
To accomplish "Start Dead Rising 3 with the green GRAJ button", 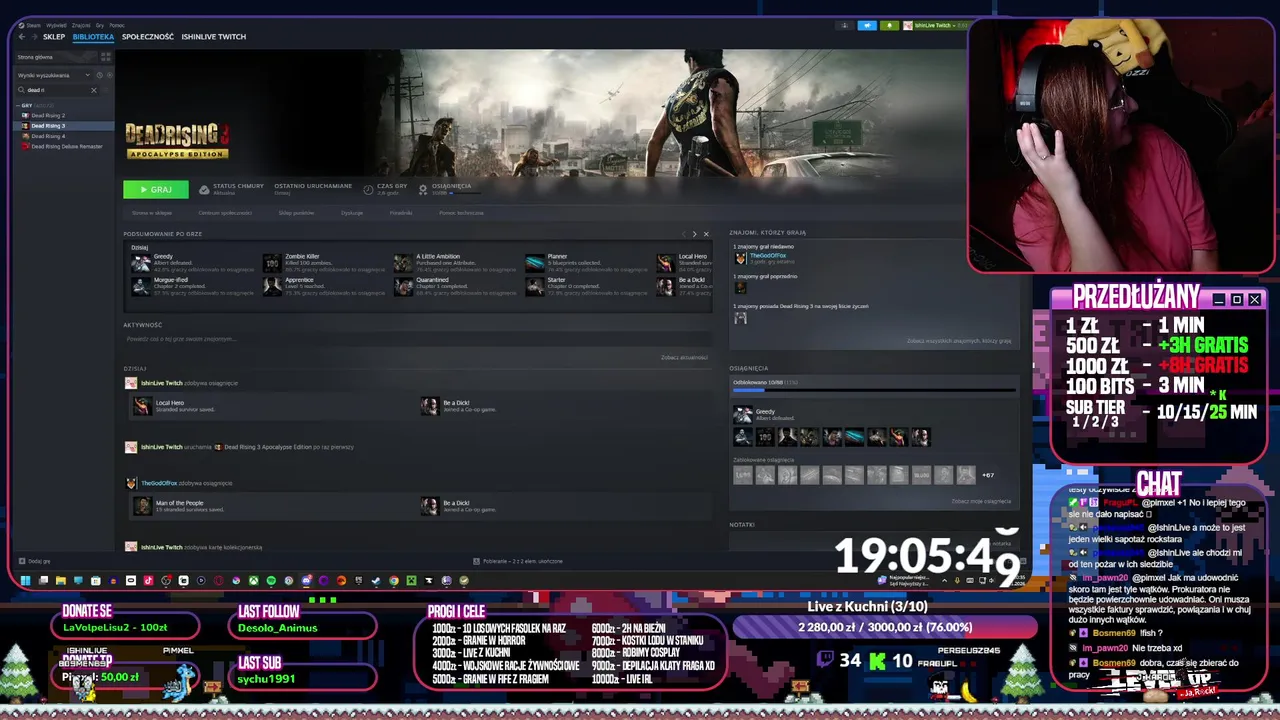I will 155,189.
